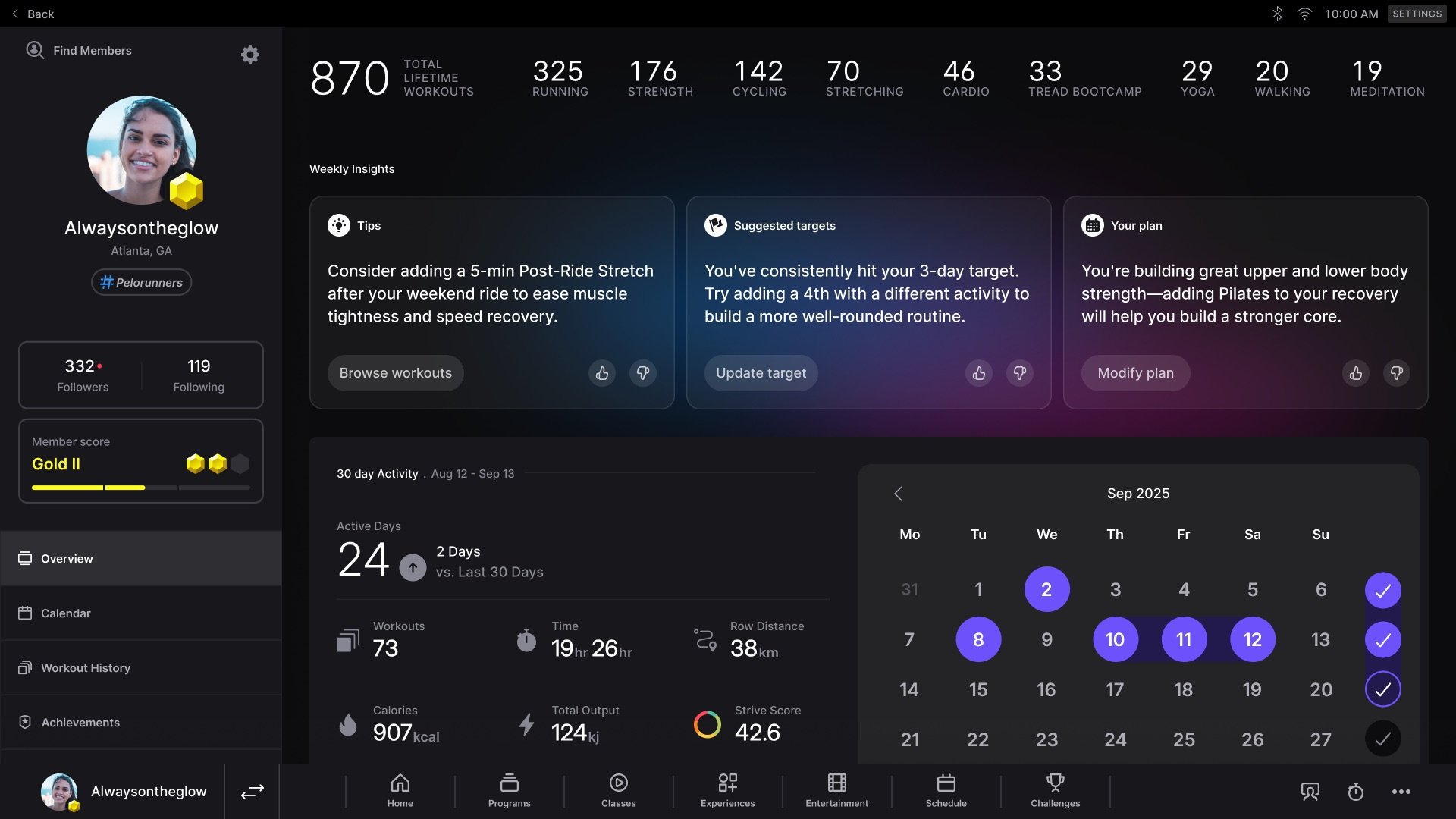Image resolution: width=1456 pixels, height=819 pixels.
Task: Open the screencast sharing icon near bottom right
Action: pos(1310,792)
